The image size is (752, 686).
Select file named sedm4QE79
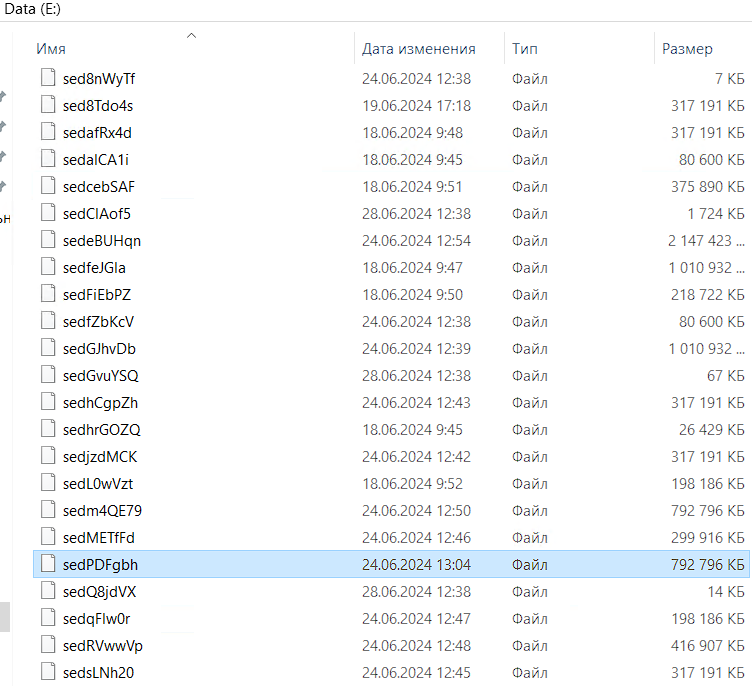102,510
